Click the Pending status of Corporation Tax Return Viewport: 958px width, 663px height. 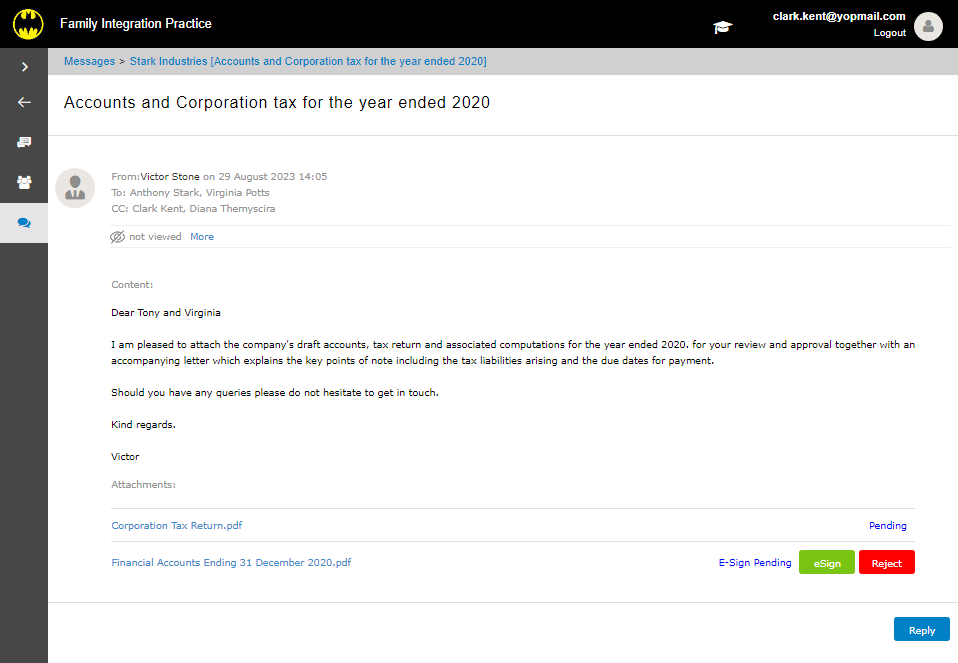[887, 526]
